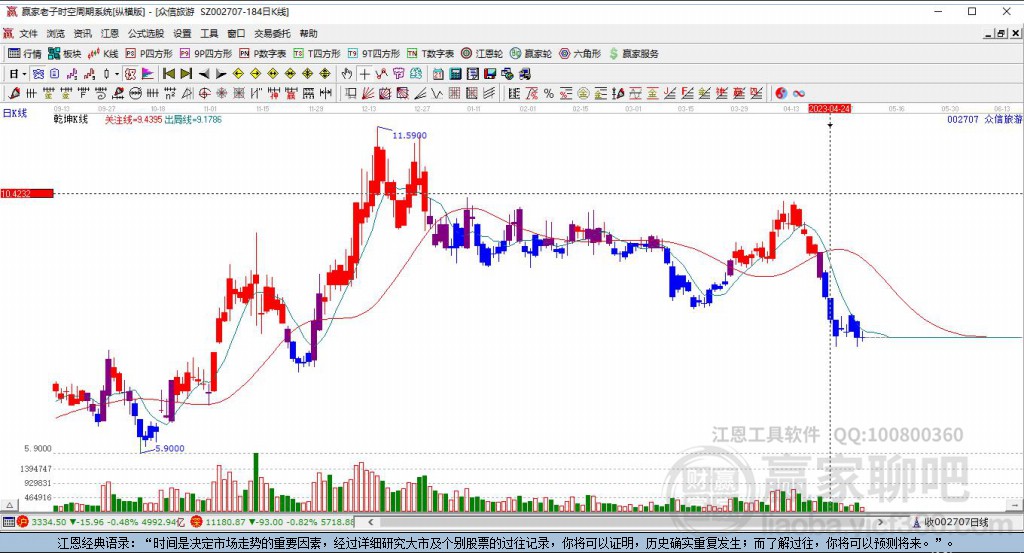Click the percent (%) tool icon
This screenshot has width=1024, height=553.
[549, 93]
